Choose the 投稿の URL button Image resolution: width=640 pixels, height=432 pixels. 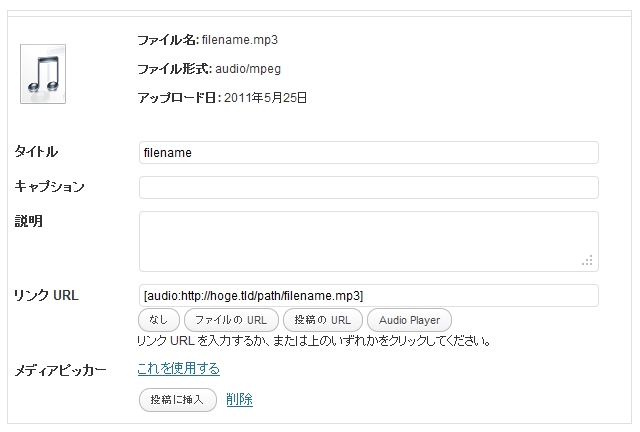pyautogui.click(x=323, y=320)
